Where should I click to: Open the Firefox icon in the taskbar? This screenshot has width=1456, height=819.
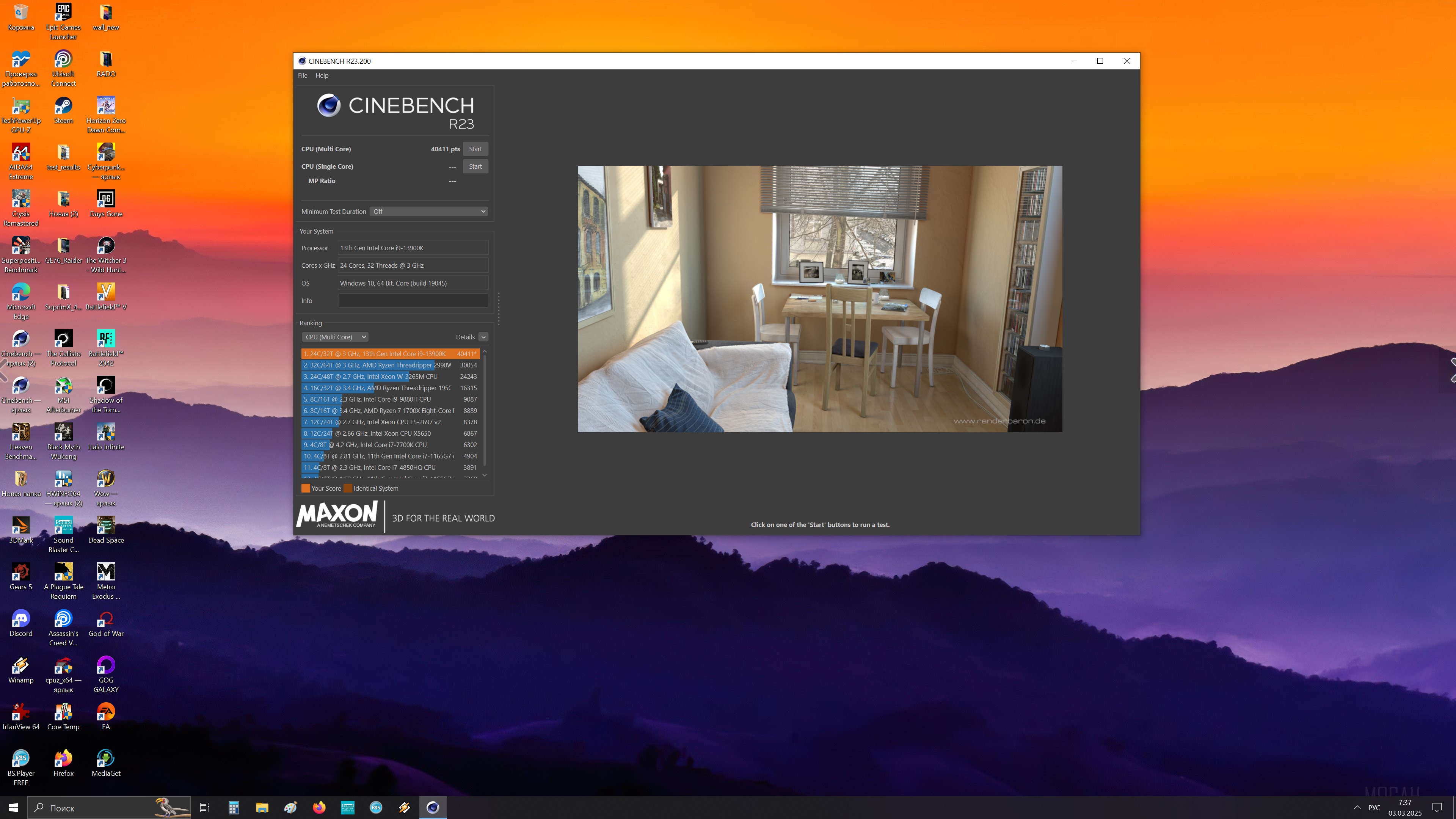(x=319, y=808)
